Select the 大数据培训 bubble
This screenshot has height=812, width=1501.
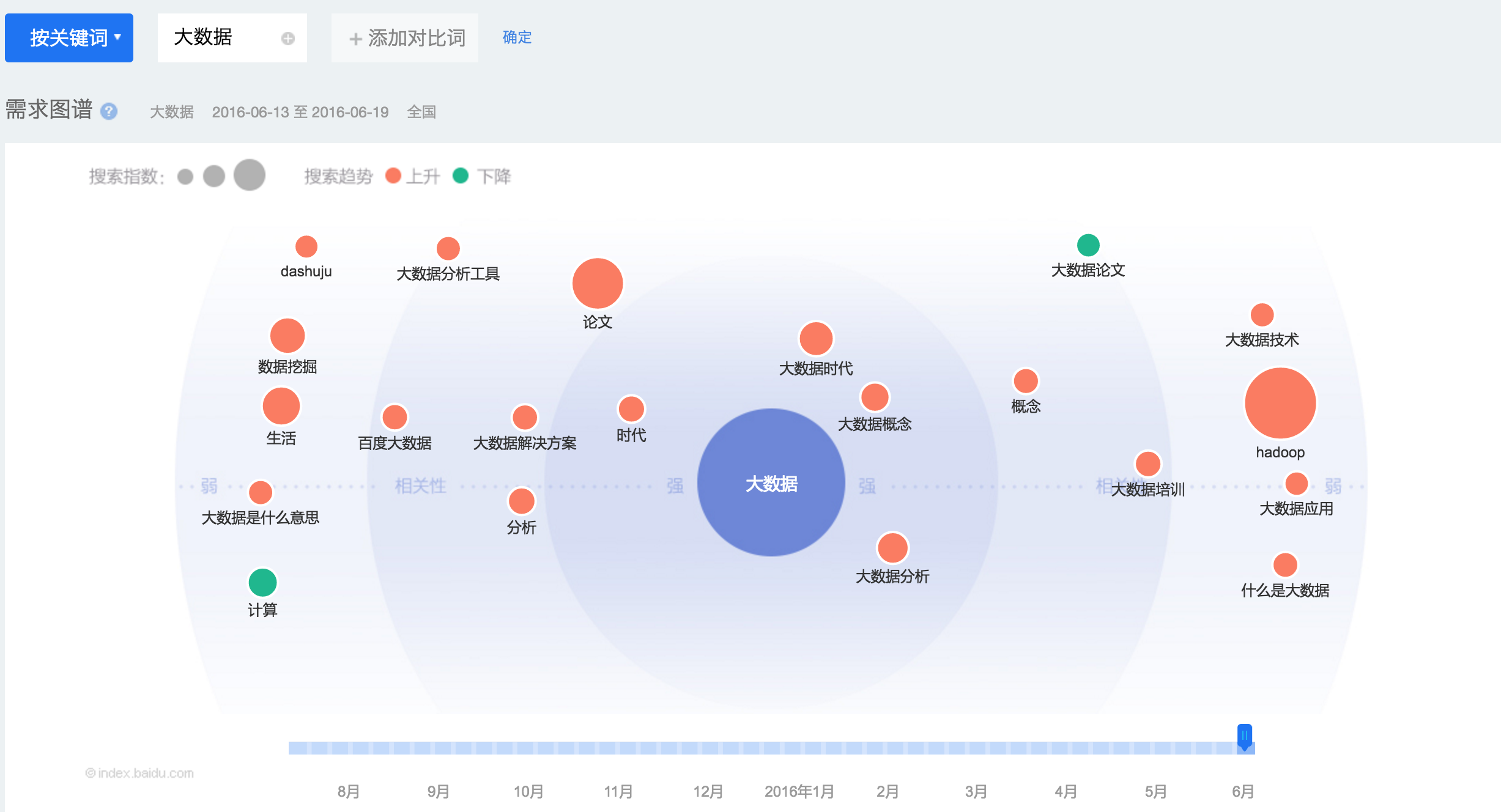tap(1148, 463)
